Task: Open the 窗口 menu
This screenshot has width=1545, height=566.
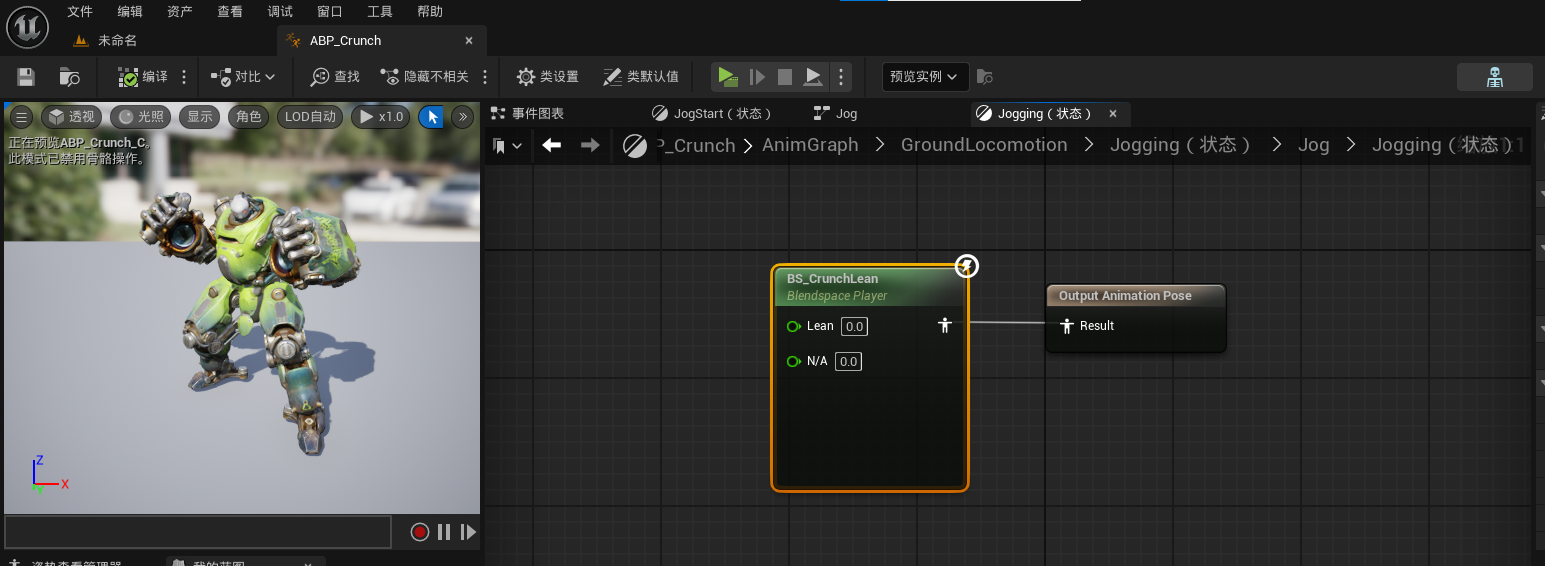Action: (330, 12)
